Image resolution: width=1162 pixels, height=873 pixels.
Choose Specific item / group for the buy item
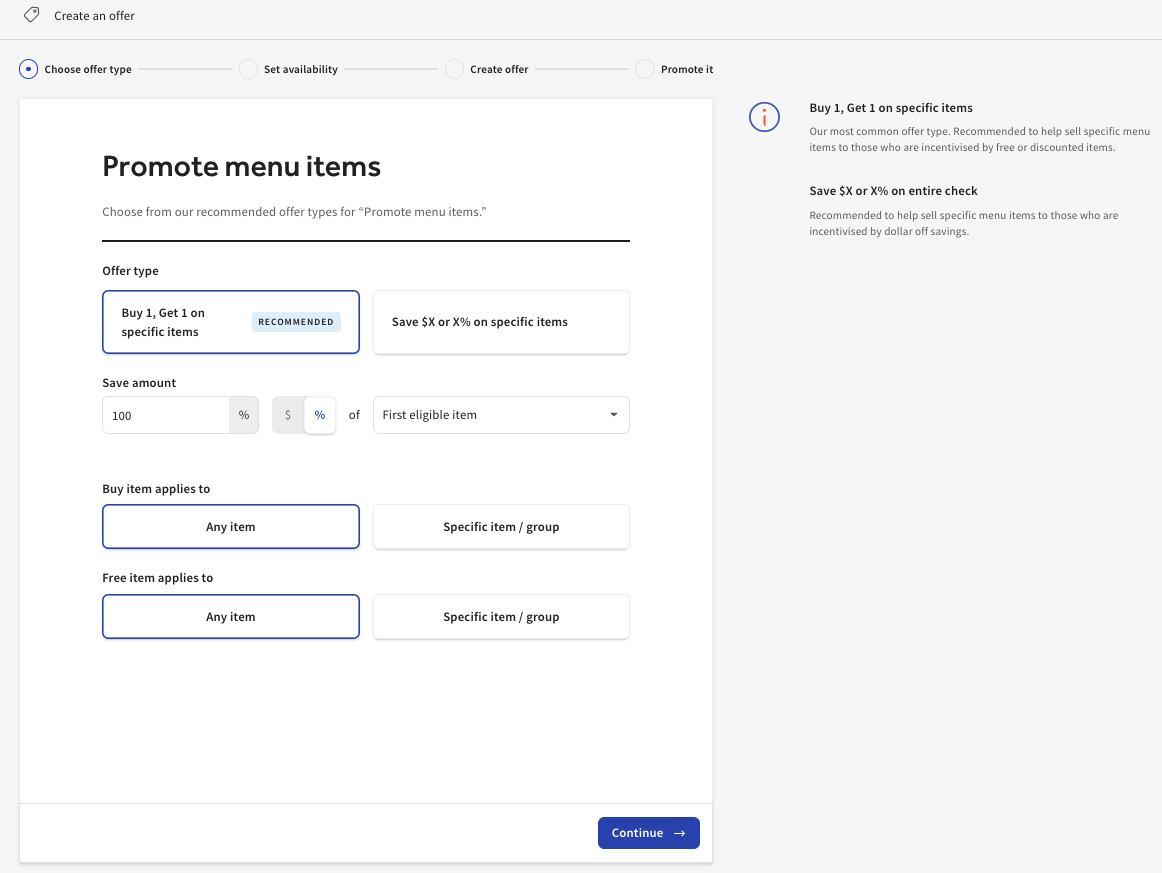[x=500, y=526]
